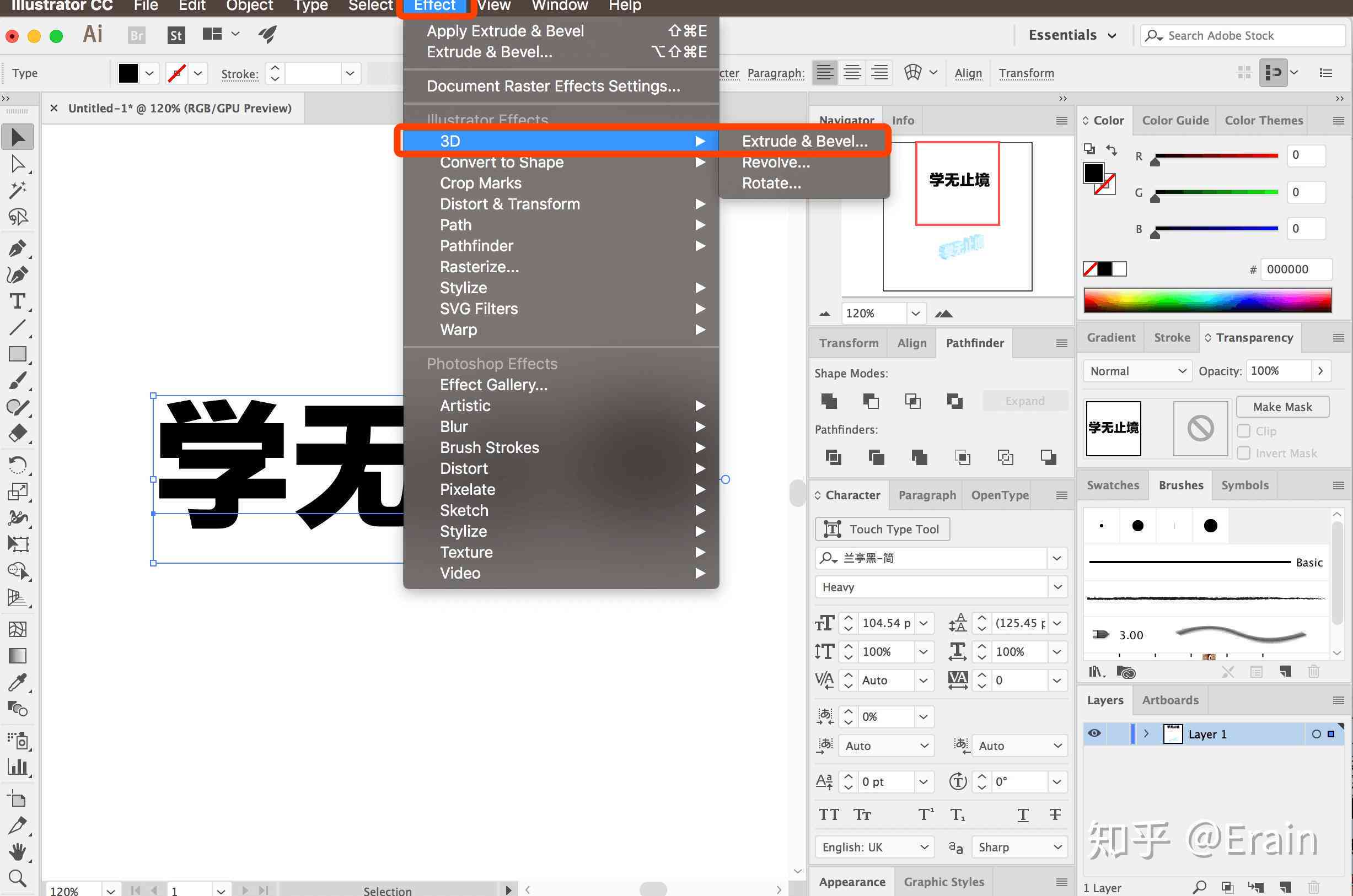
Task: Open the Navigator 120% zoom dropdown
Action: pyautogui.click(x=915, y=313)
